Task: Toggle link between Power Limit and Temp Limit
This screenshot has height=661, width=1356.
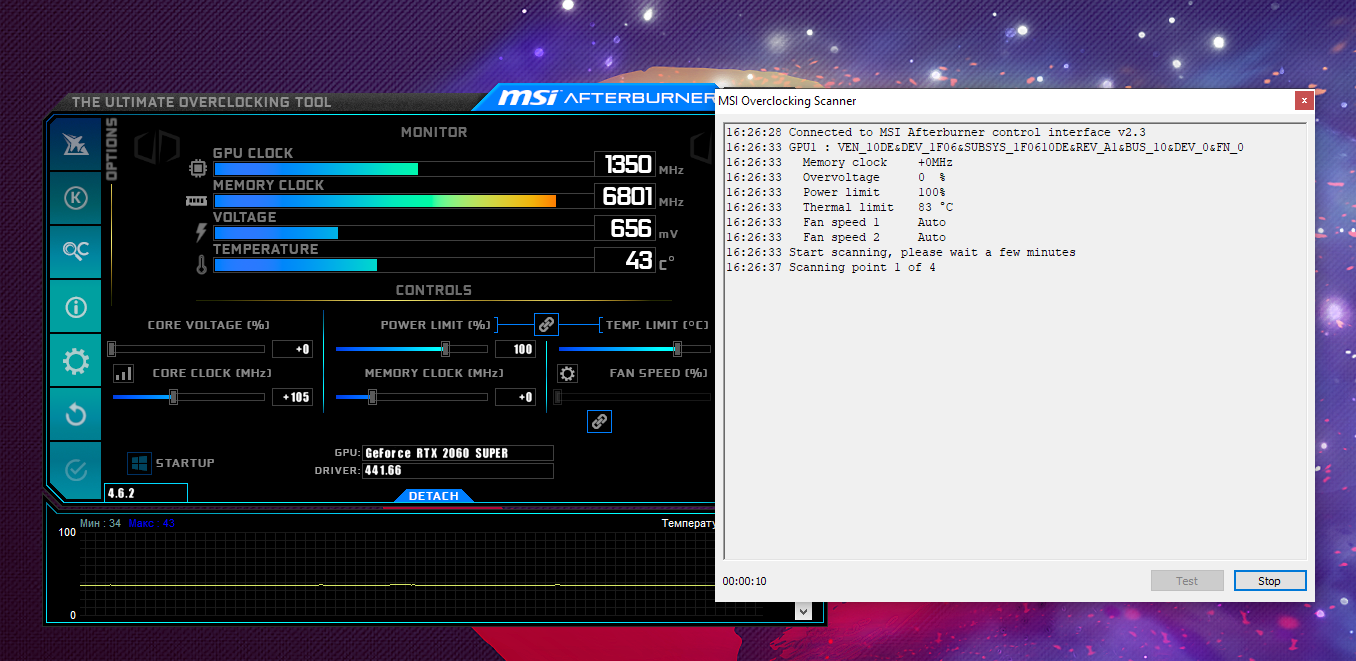Action: point(546,324)
